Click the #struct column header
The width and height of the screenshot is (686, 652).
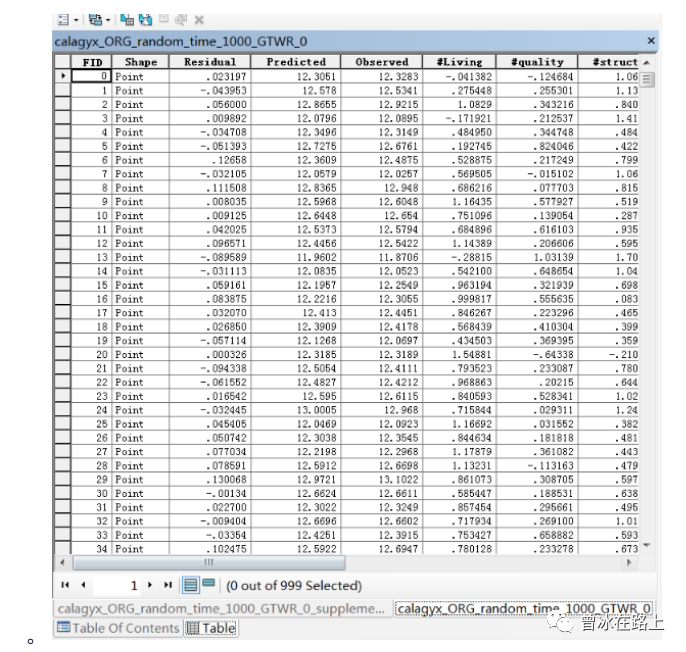coord(609,62)
